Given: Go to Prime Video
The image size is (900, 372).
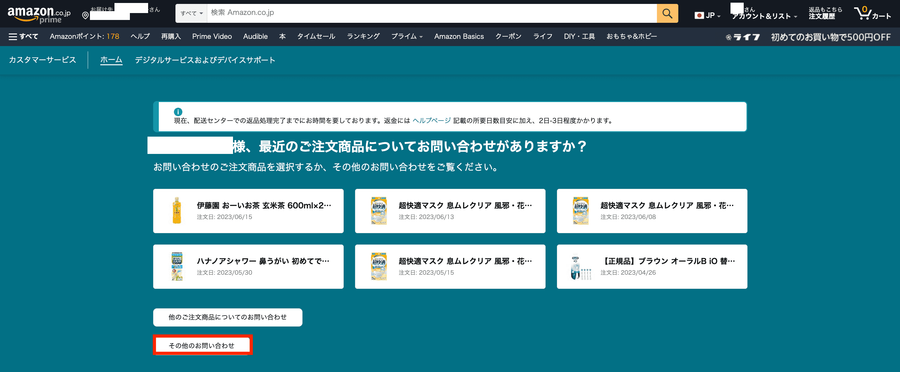Looking at the screenshot, I should [x=212, y=36].
